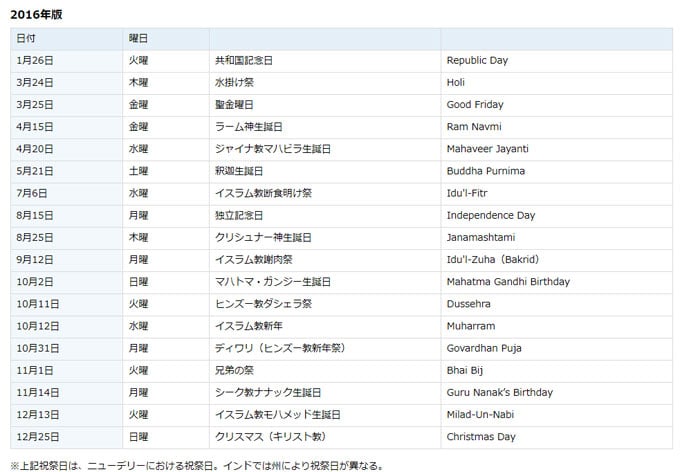
Task: Click the 'Govardhan Puja' cell
Action: (x=557, y=348)
